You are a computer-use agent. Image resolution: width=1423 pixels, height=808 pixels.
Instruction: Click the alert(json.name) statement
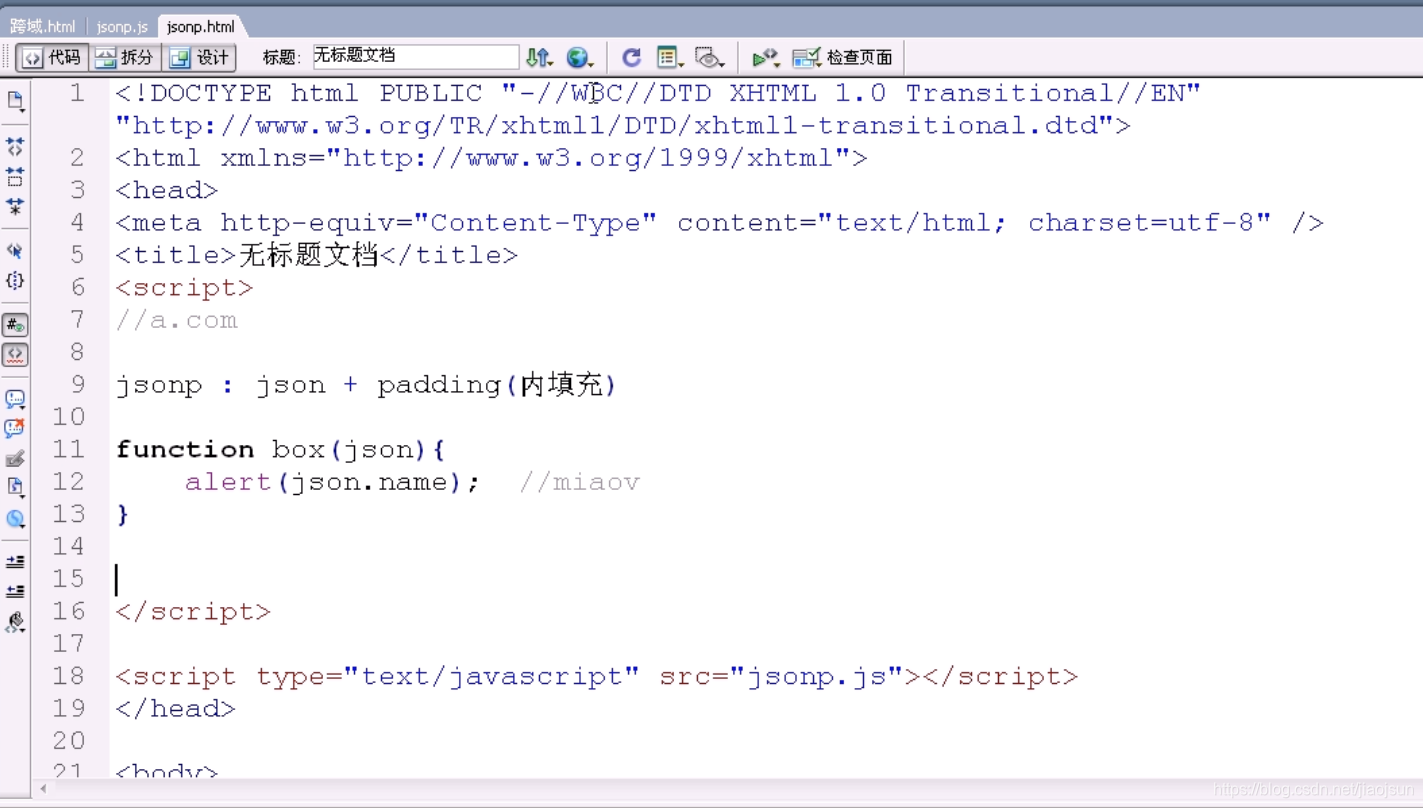[x=332, y=482]
